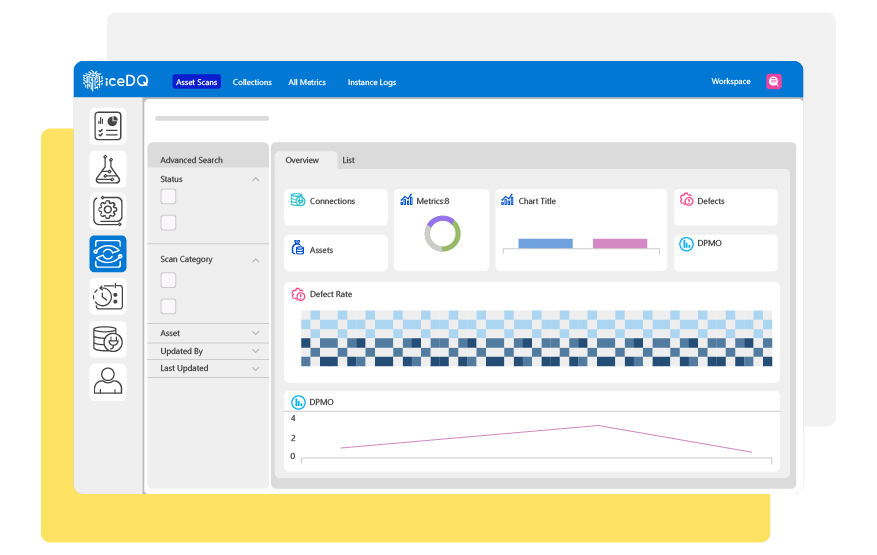Tick the second Status checkbox
This screenshot has width=877, height=555.
[168, 223]
